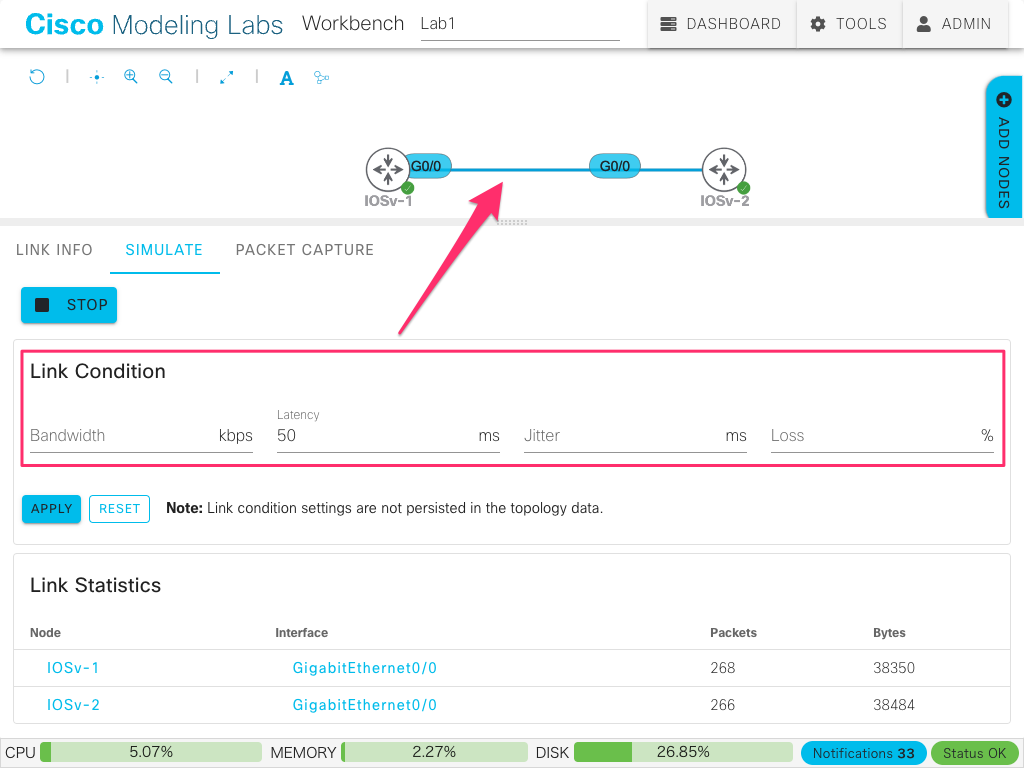Click the DISK usage bar showing 26.85%

pyautogui.click(x=683, y=752)
